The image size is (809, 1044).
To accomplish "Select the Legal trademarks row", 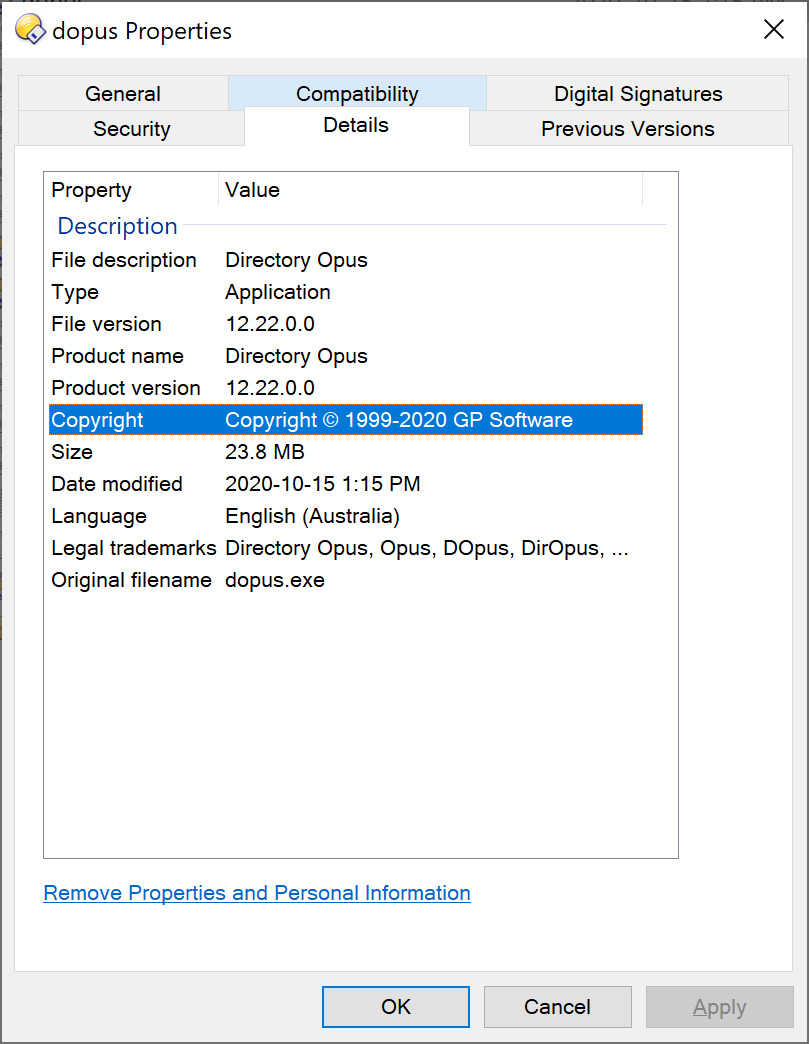I will click(346, 548).
